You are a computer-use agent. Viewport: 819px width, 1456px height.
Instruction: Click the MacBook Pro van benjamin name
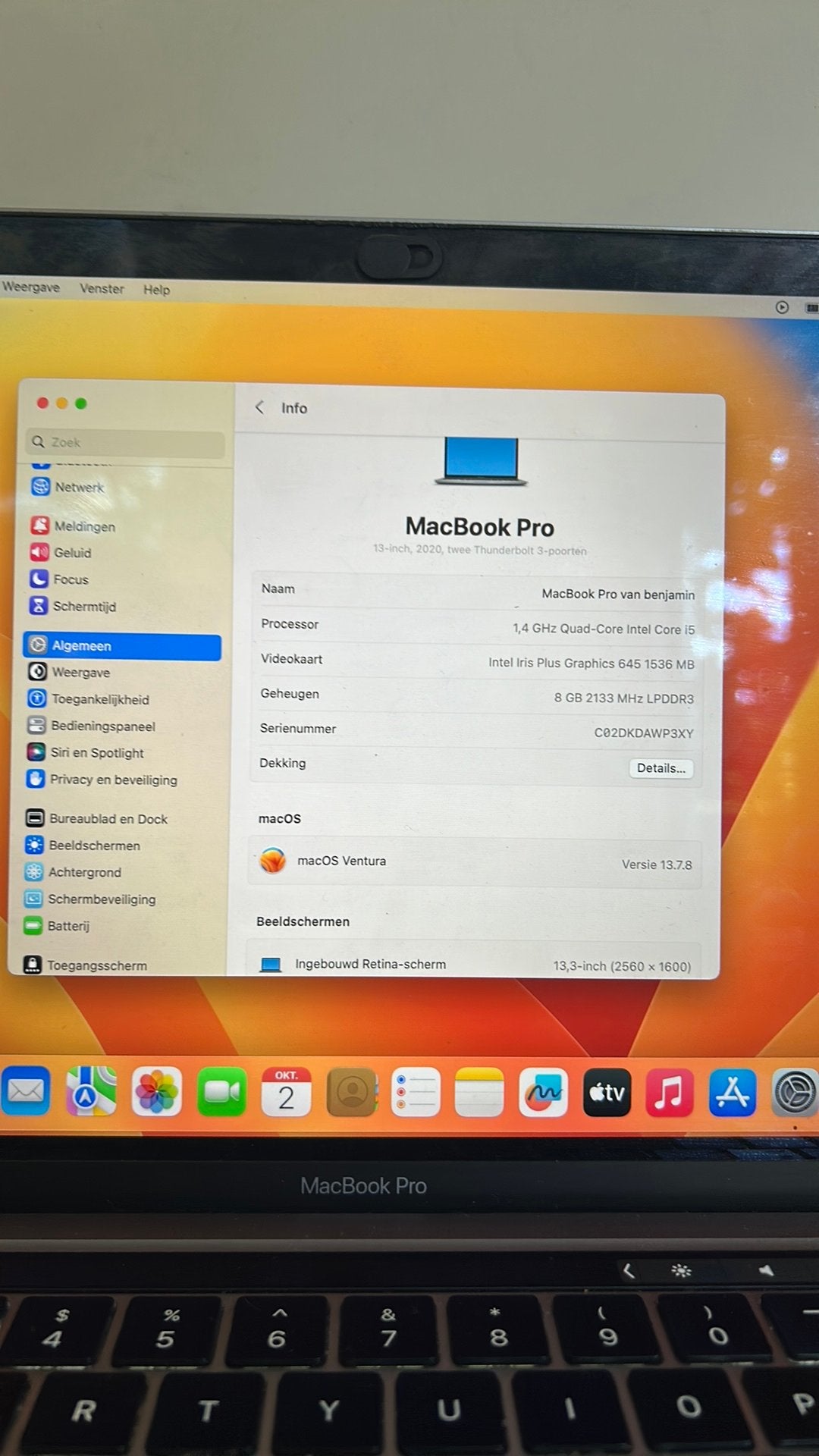618,594
